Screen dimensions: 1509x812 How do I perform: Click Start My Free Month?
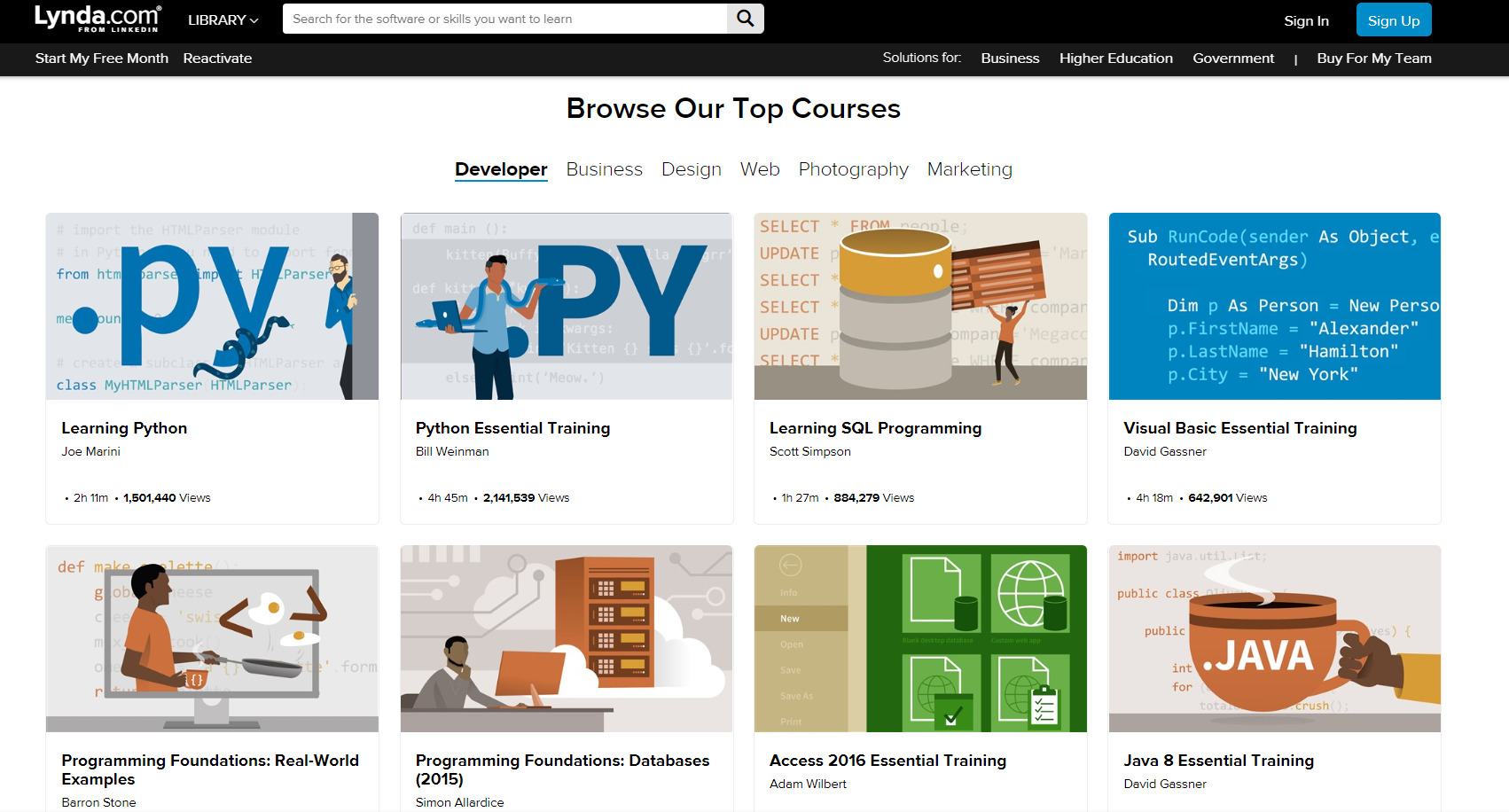coord(102,59)
